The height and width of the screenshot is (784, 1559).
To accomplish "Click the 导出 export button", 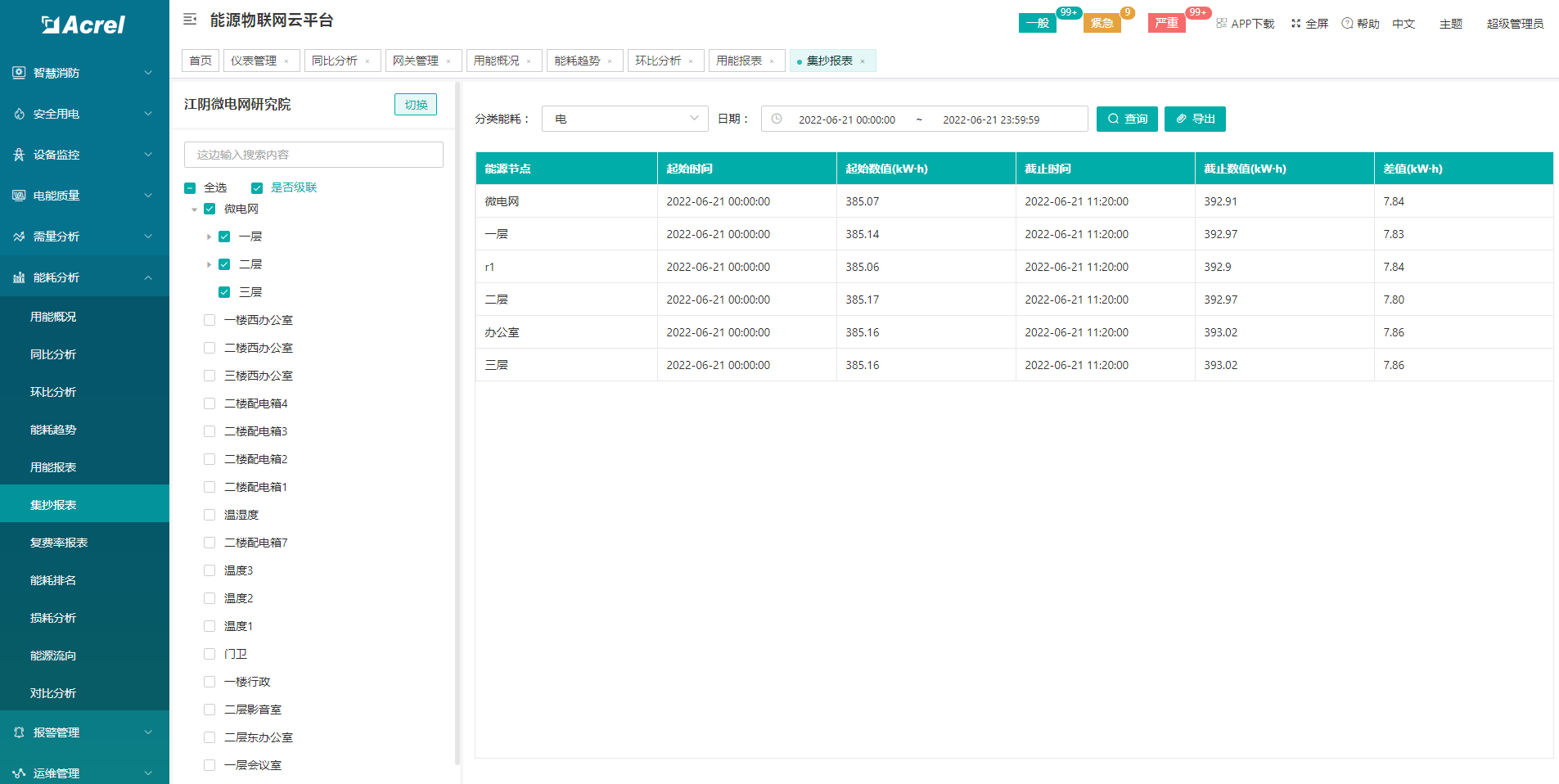I will click(x=1195, y=119).
